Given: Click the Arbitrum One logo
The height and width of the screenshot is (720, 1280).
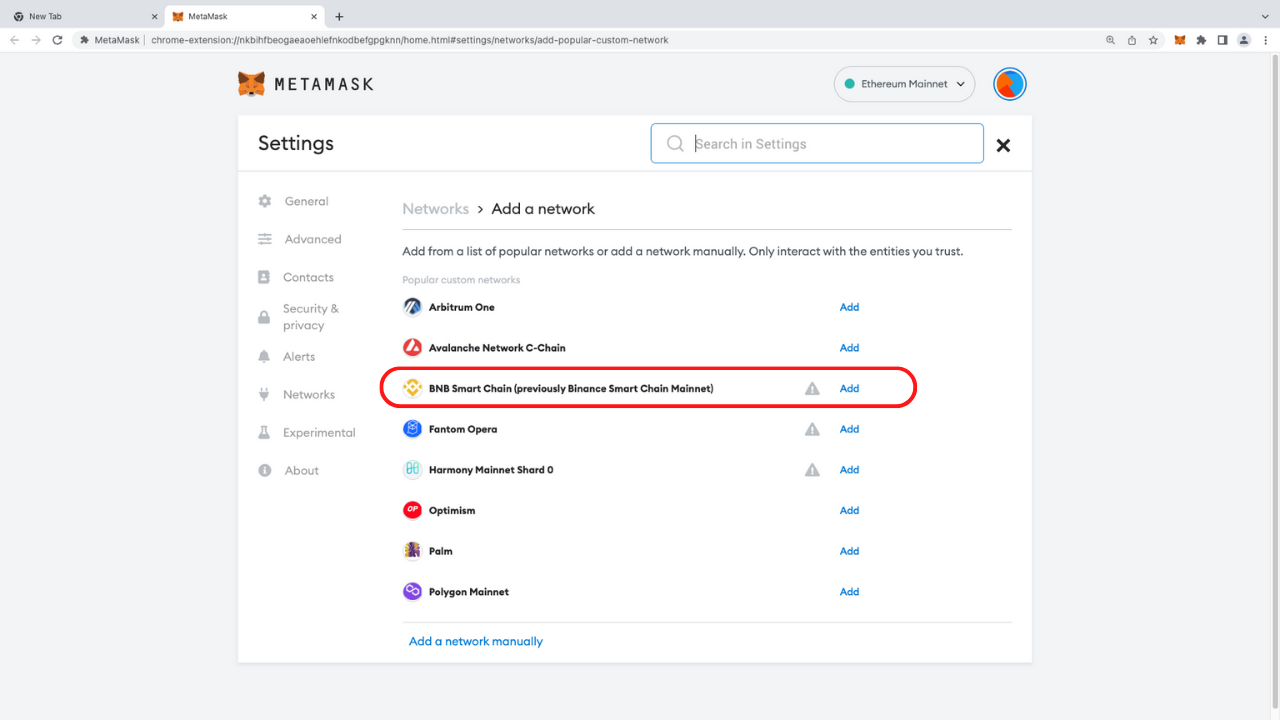Looking at the screenshot, I should [x=412, y=307].
